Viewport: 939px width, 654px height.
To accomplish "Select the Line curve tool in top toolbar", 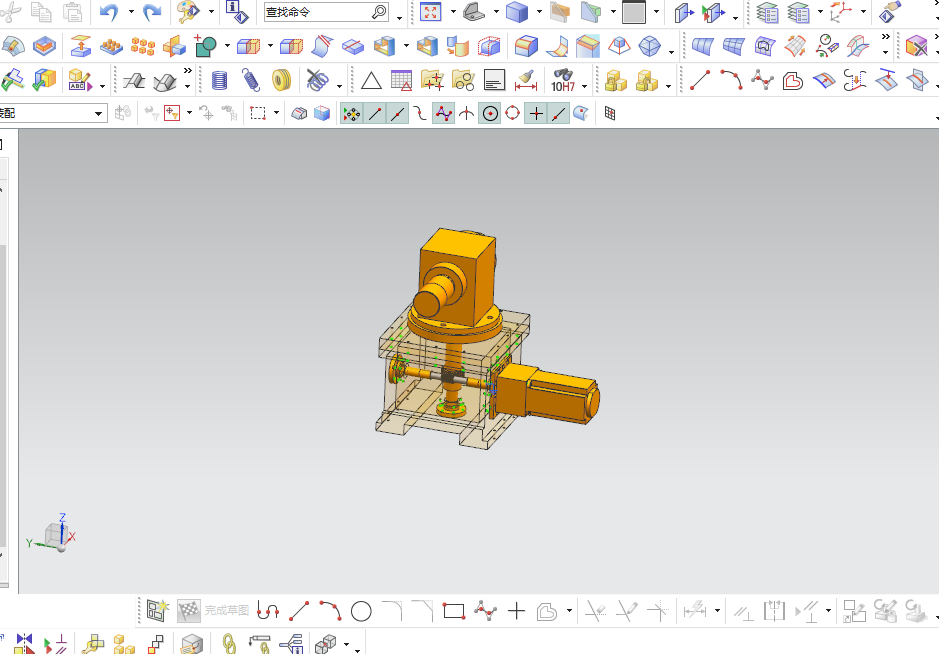I will coord(699,80).
